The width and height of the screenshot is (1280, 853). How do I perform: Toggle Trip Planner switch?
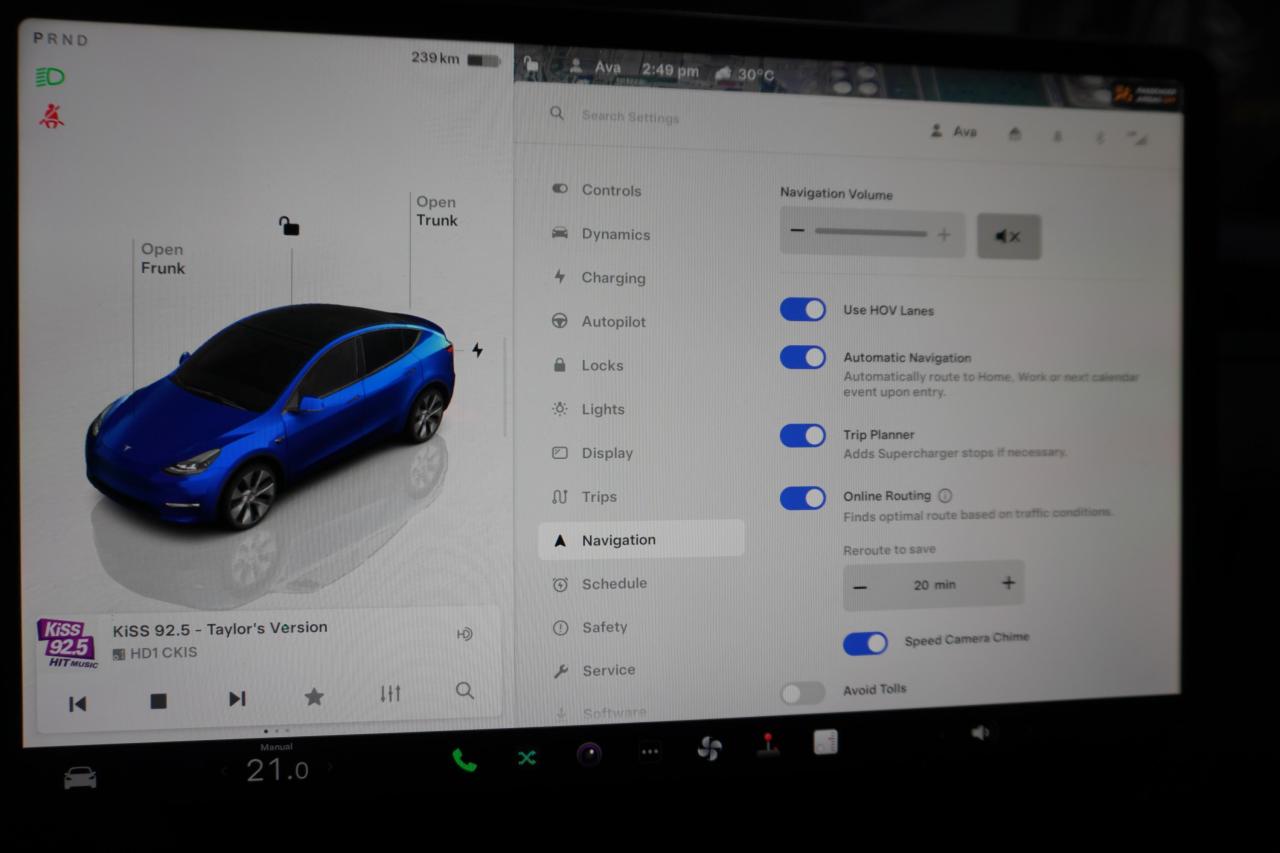click(x=803, y=435)
